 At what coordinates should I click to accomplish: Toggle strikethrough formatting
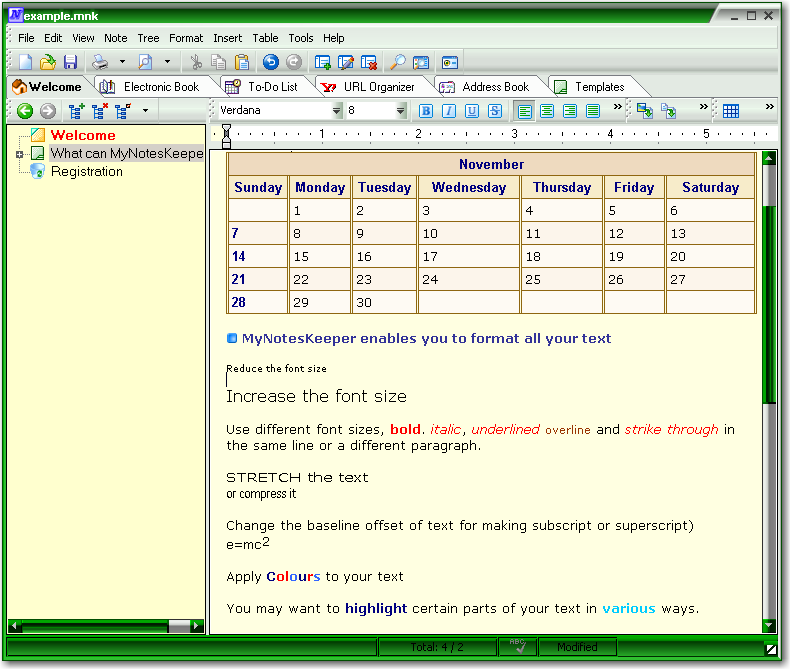(x=495, y=111)
